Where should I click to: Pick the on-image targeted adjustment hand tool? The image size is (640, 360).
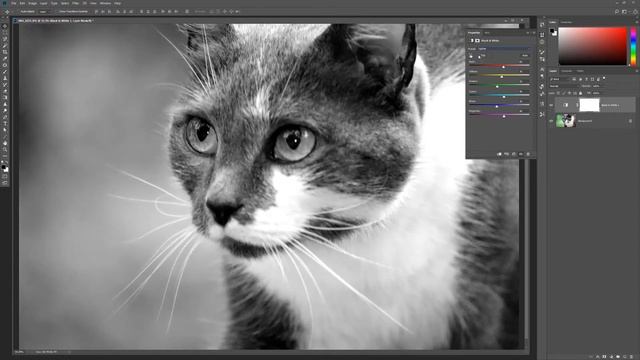tap(471, 56)
